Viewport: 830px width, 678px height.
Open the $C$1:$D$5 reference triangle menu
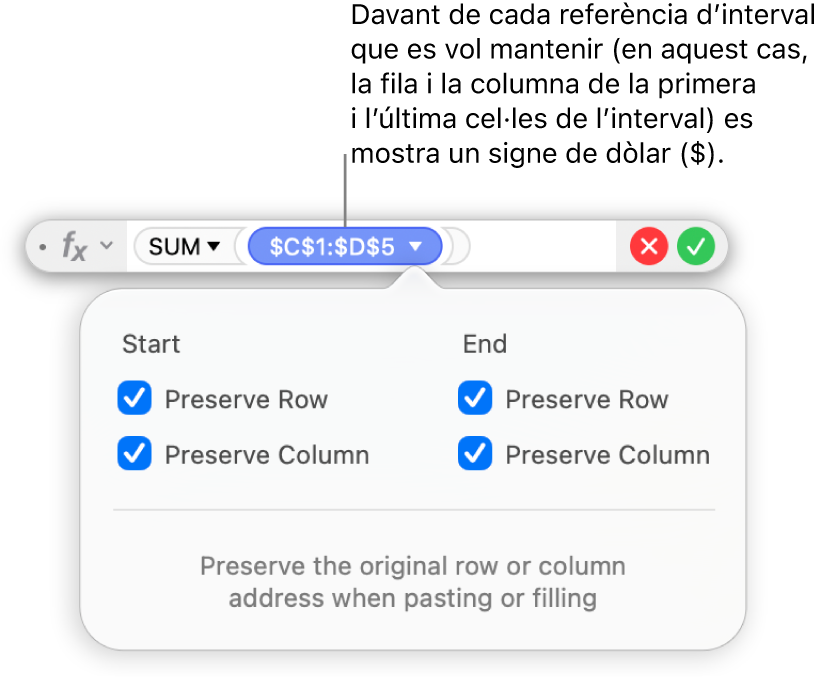pyautogui.click(x=416, y=246)
